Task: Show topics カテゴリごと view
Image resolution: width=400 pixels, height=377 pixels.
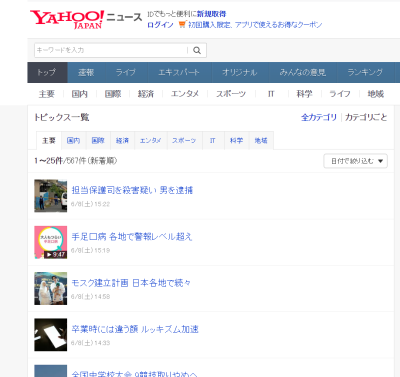Action: tap(366, 117)
